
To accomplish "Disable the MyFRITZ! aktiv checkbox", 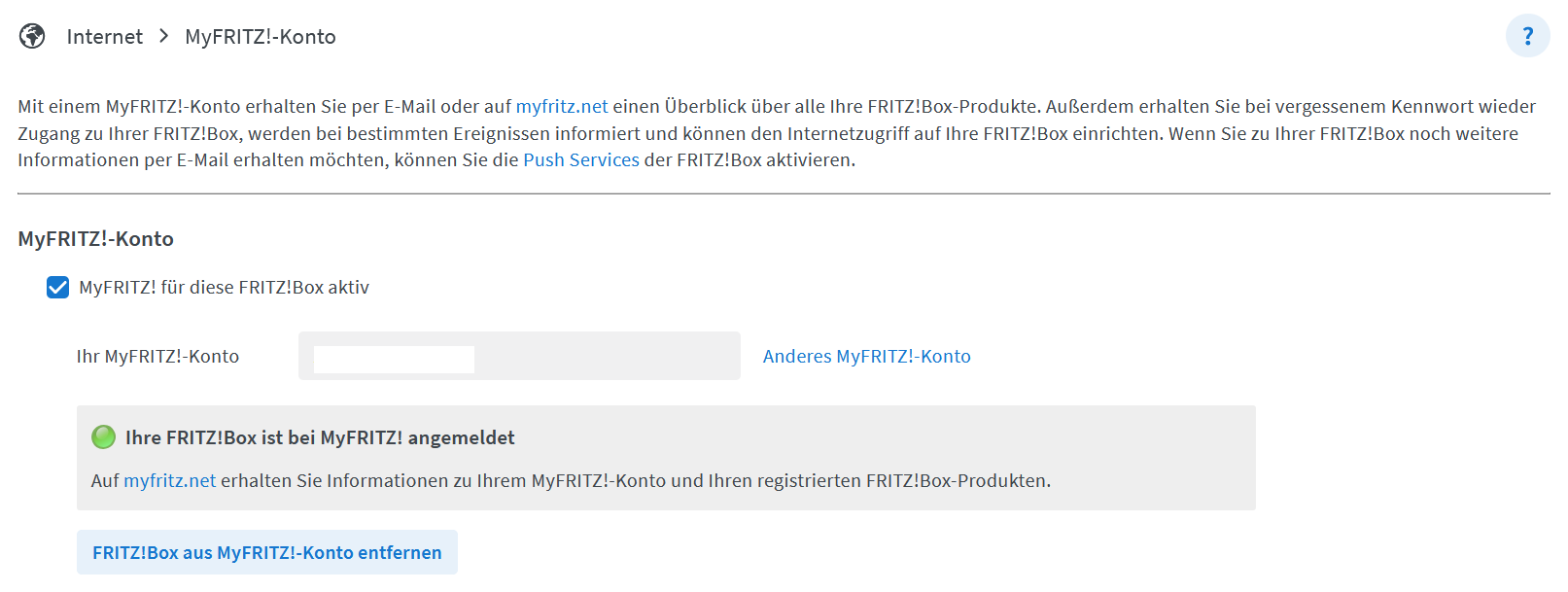I will click(x=58, y=288).
